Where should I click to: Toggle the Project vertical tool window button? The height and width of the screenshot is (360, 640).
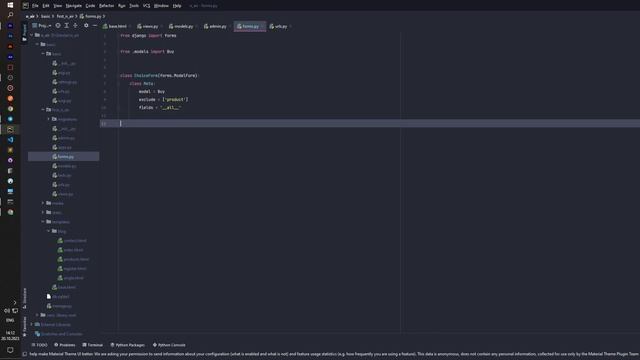[24, 32]
